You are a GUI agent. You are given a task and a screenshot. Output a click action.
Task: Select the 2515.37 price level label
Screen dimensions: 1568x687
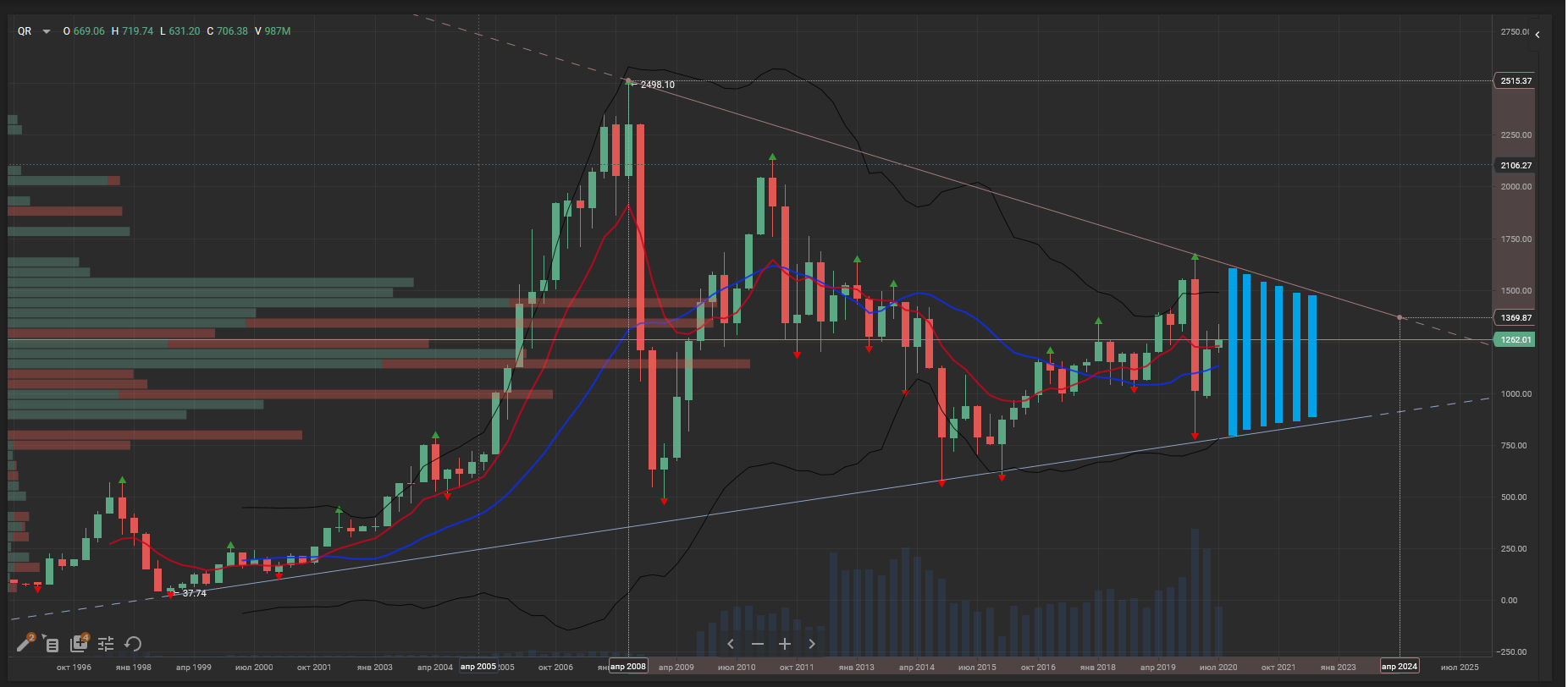coord(1516,81)
